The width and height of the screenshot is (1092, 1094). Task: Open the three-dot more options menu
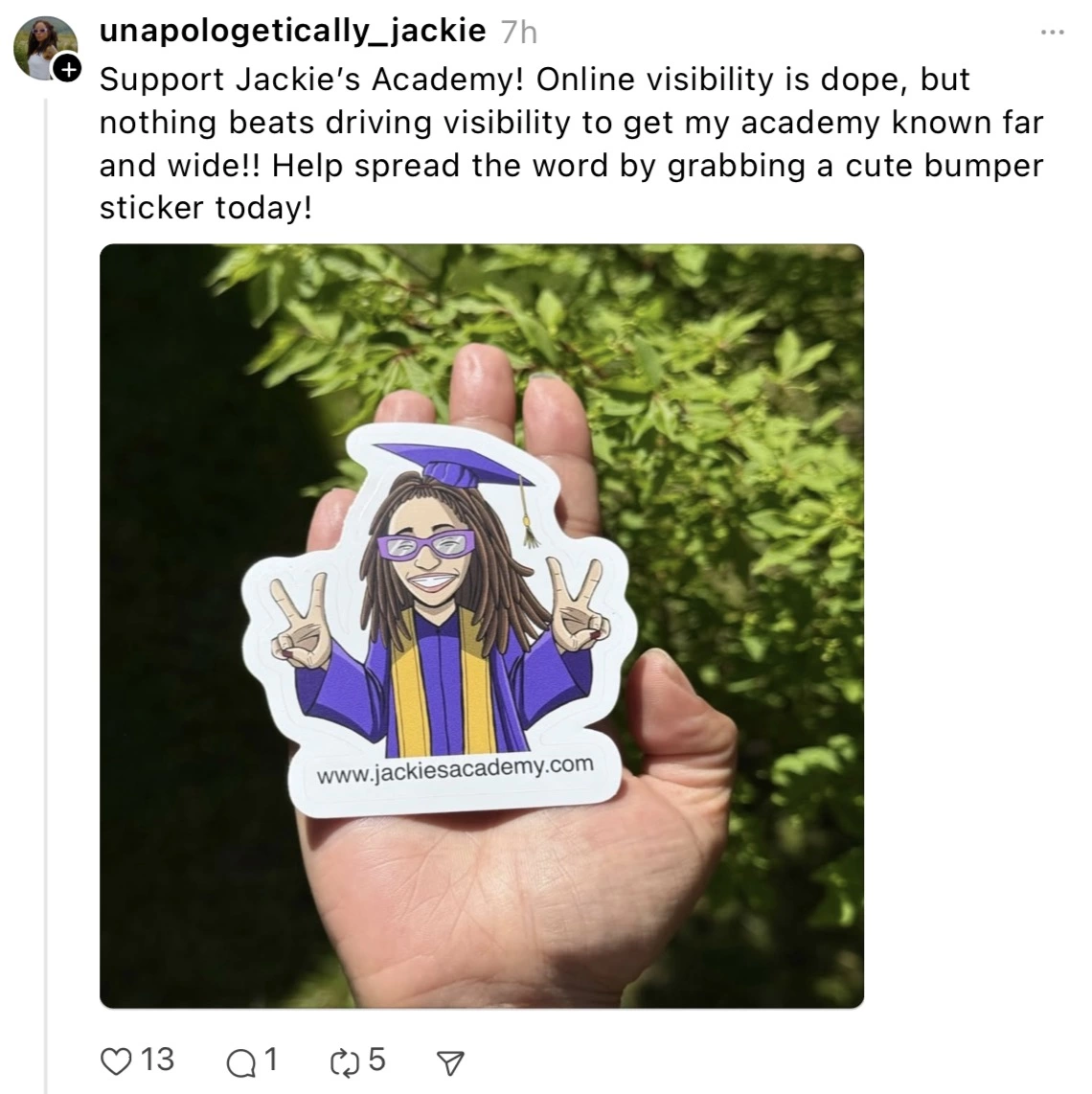[x=1052, y=33]
